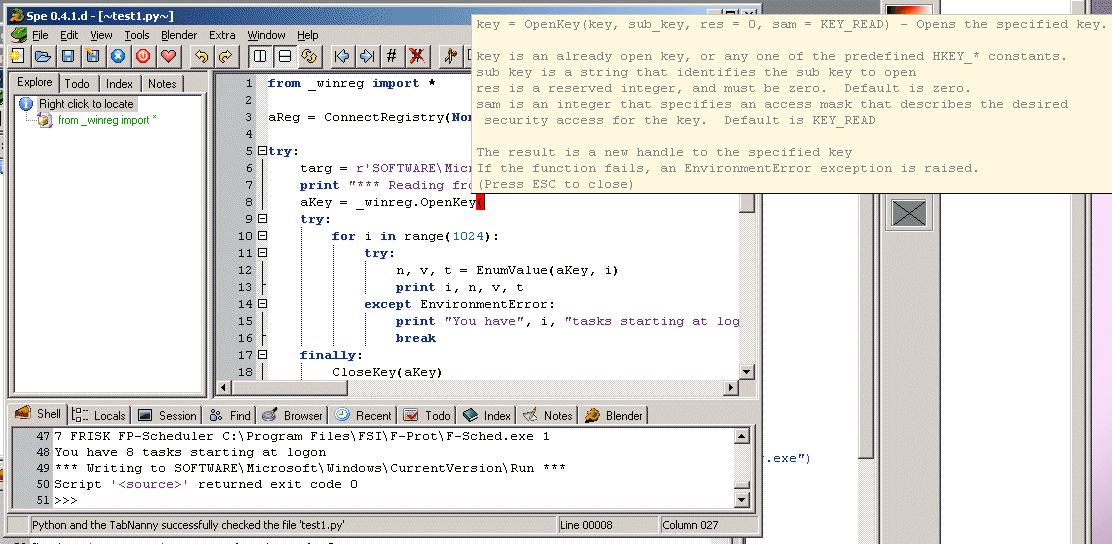1112x544 pixels.
Task: Click the shell prompt line '>>>'
Action: coord(65,501)
